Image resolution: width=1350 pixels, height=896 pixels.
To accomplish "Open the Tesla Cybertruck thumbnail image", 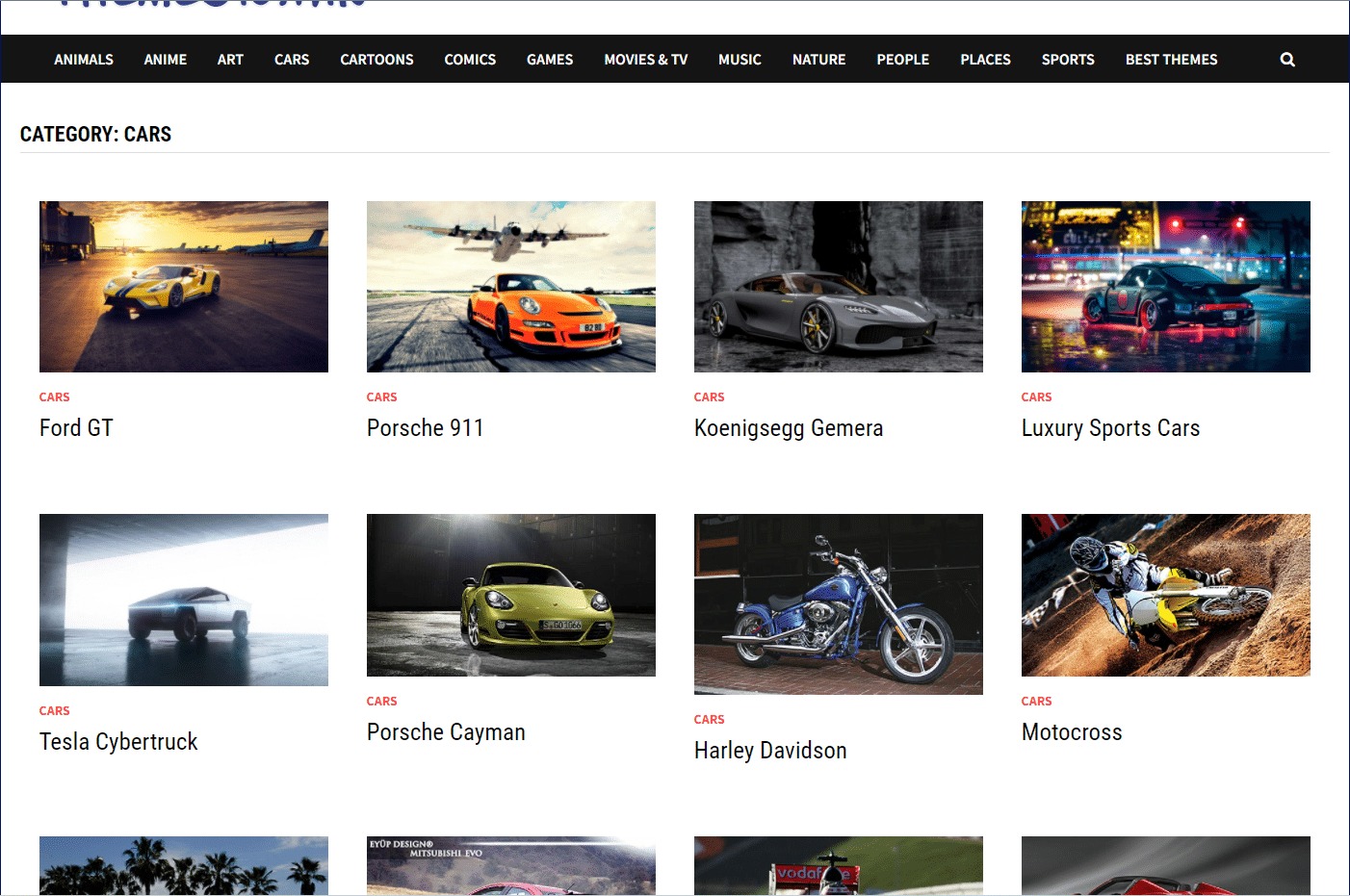I will pos(184,600).
